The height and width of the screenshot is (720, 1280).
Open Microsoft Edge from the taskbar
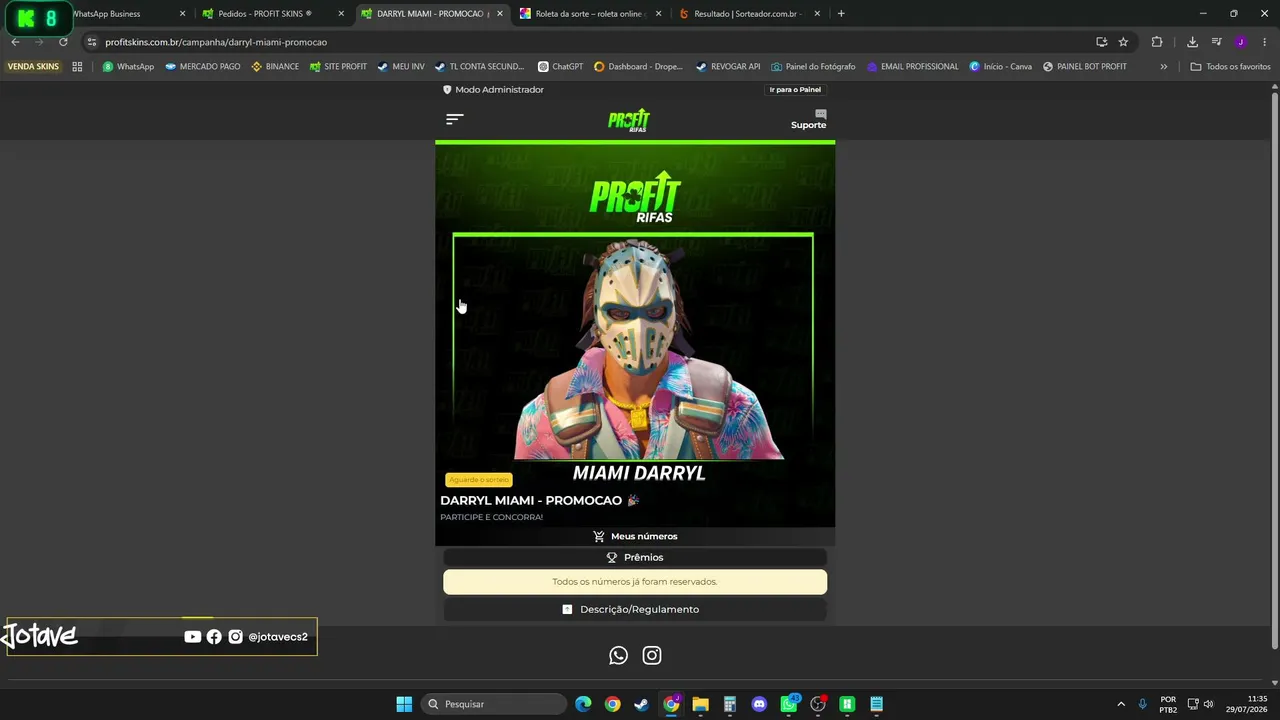pyautogui.click(x=583, y=704)
